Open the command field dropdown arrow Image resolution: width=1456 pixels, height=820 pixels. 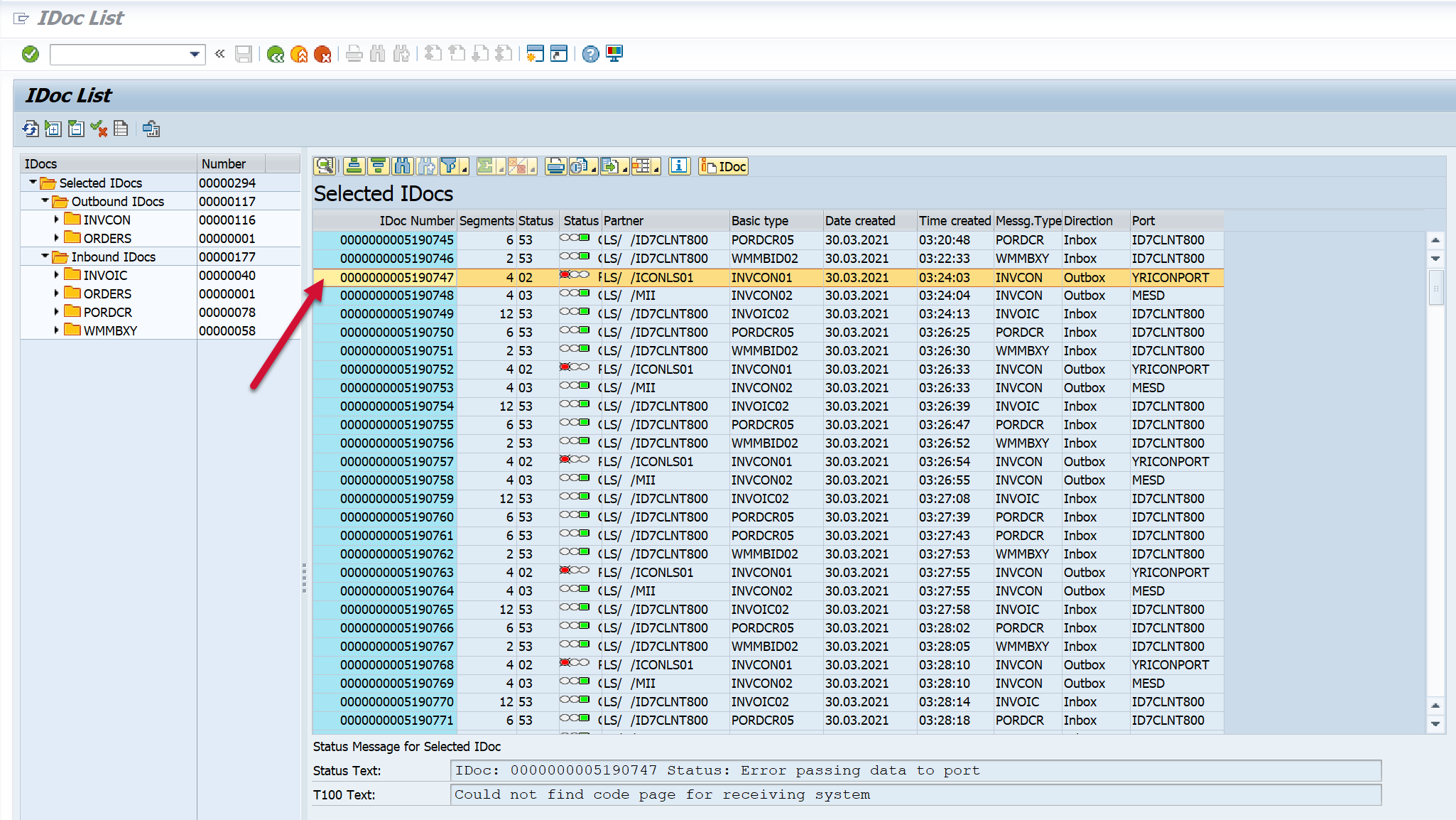coord(195,54)
